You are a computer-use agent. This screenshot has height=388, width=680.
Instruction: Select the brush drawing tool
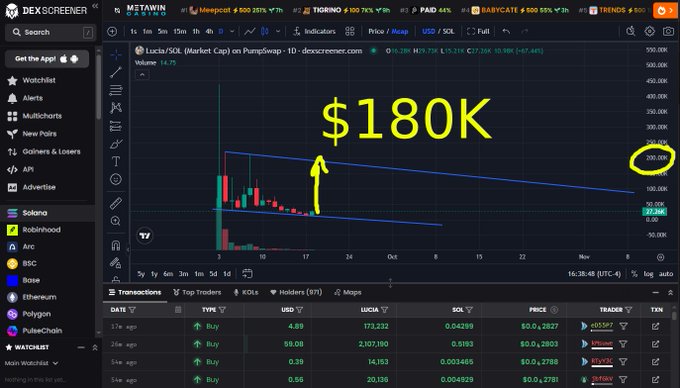tap(116, 144)
